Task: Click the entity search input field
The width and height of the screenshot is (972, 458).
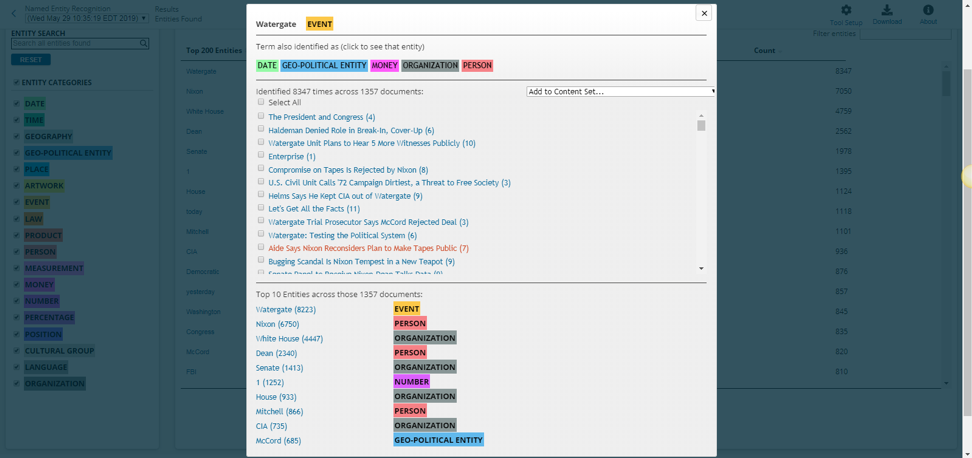Action: (74, 44)
